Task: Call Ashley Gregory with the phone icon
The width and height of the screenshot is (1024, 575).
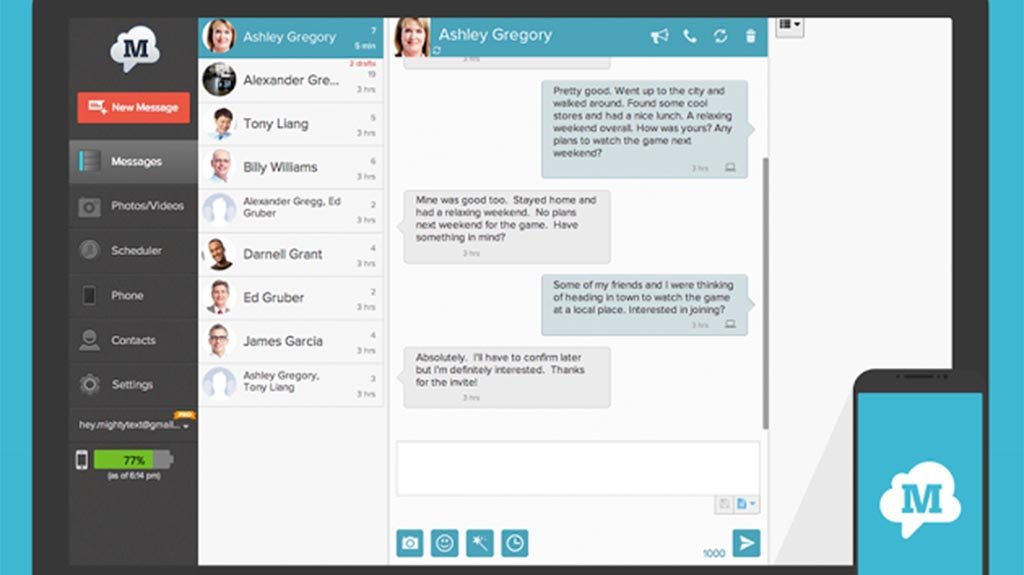Action: 690,36
